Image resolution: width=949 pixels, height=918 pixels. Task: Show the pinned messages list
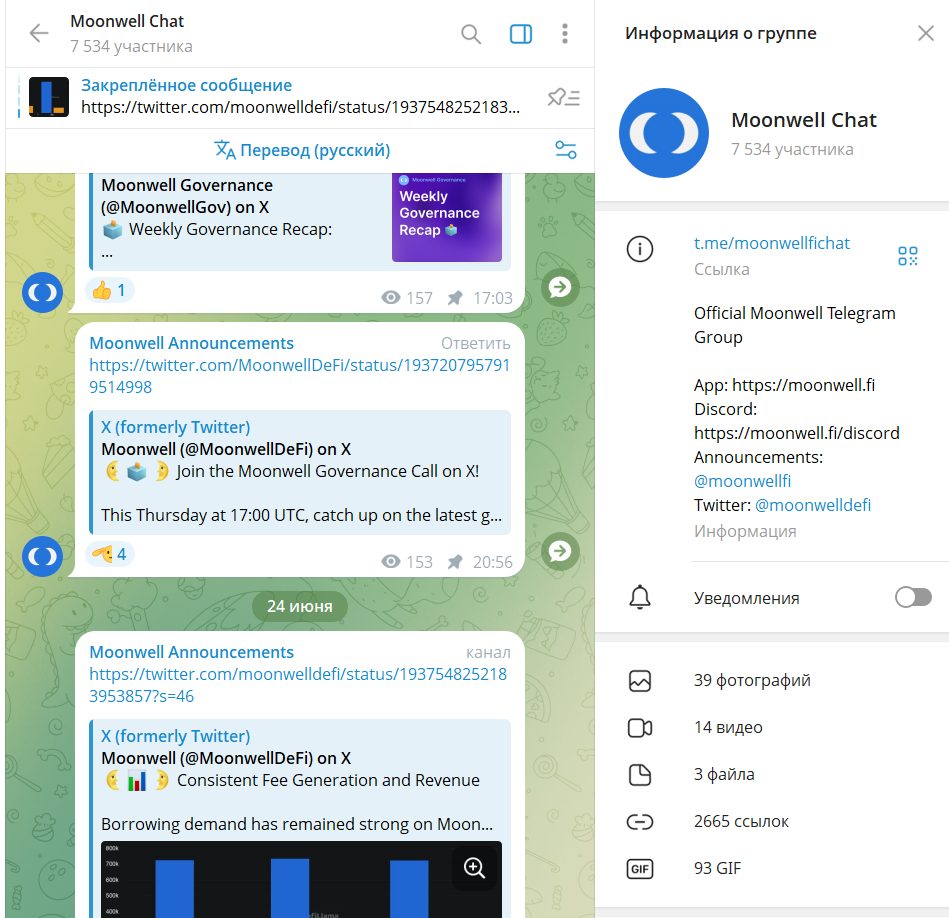pyautogui.click(x=564, y=97)
